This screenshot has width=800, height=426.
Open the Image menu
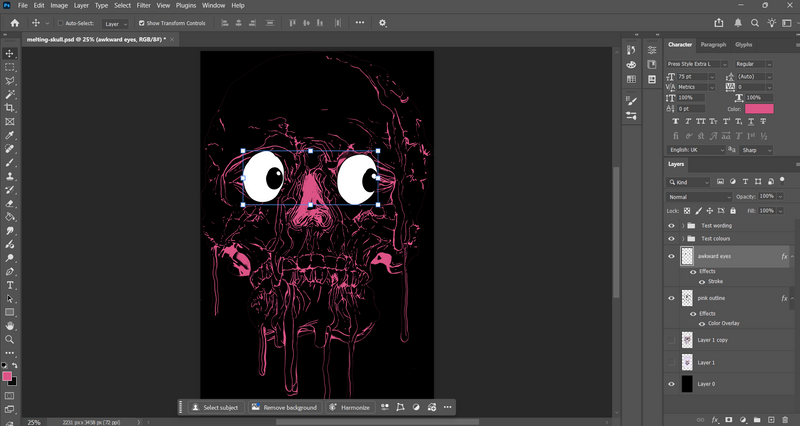point(59,6)
